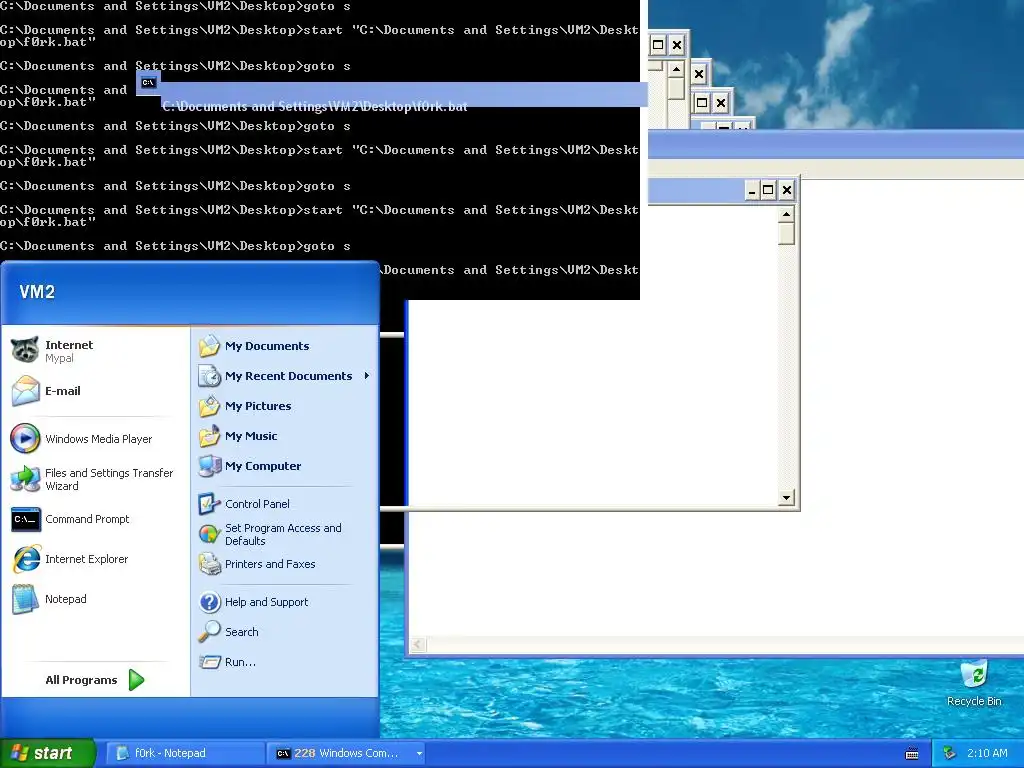
Task: Click the left arrow of the horizontal scrollbar
Action: (x=418, y=645)
